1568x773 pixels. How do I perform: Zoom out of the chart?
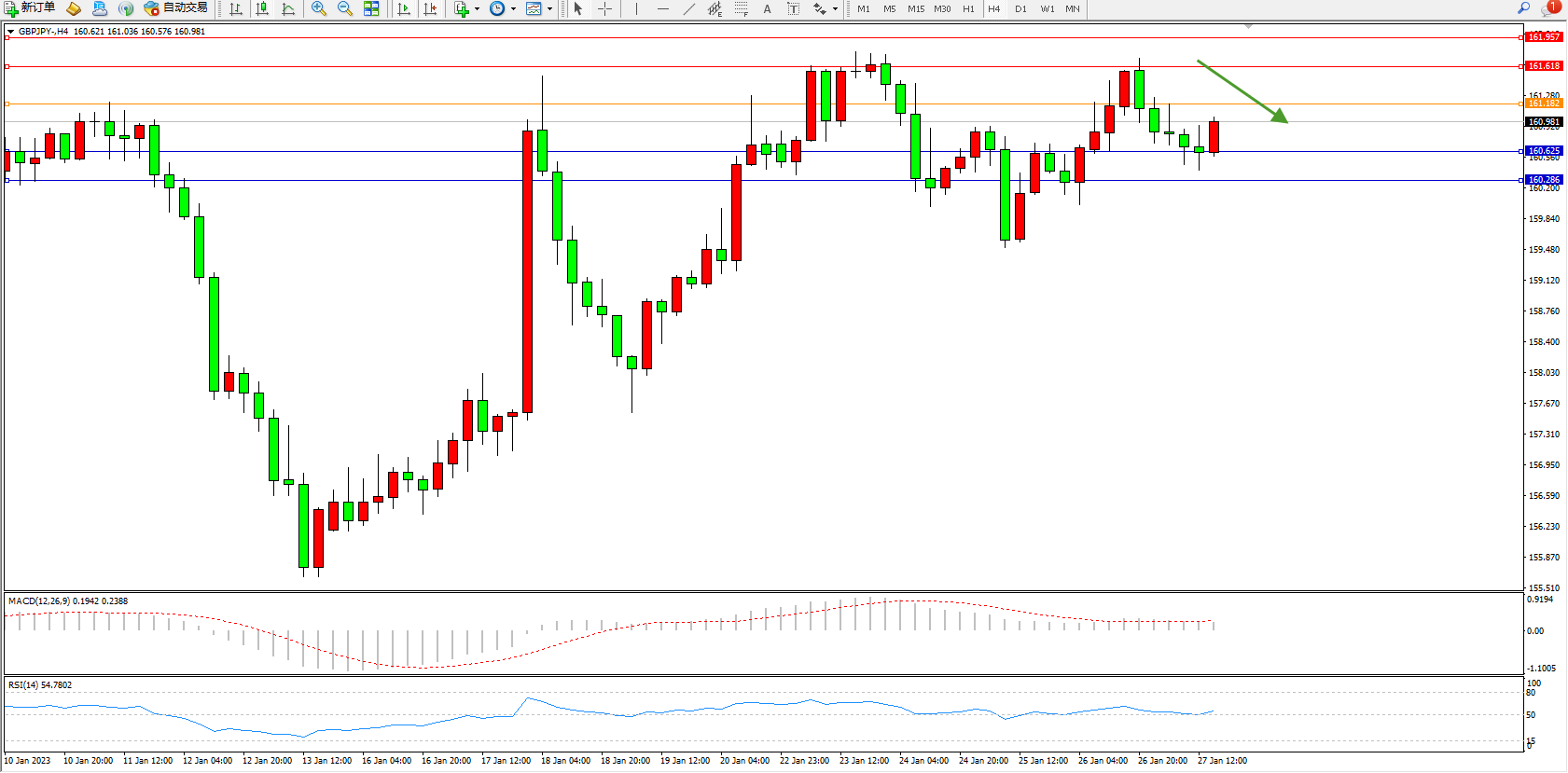pyautogui.click(x=345, y=8)
